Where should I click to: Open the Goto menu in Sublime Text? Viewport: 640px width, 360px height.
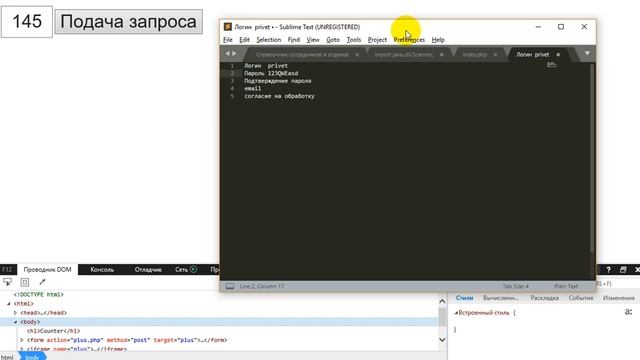(x=333, y=40)
